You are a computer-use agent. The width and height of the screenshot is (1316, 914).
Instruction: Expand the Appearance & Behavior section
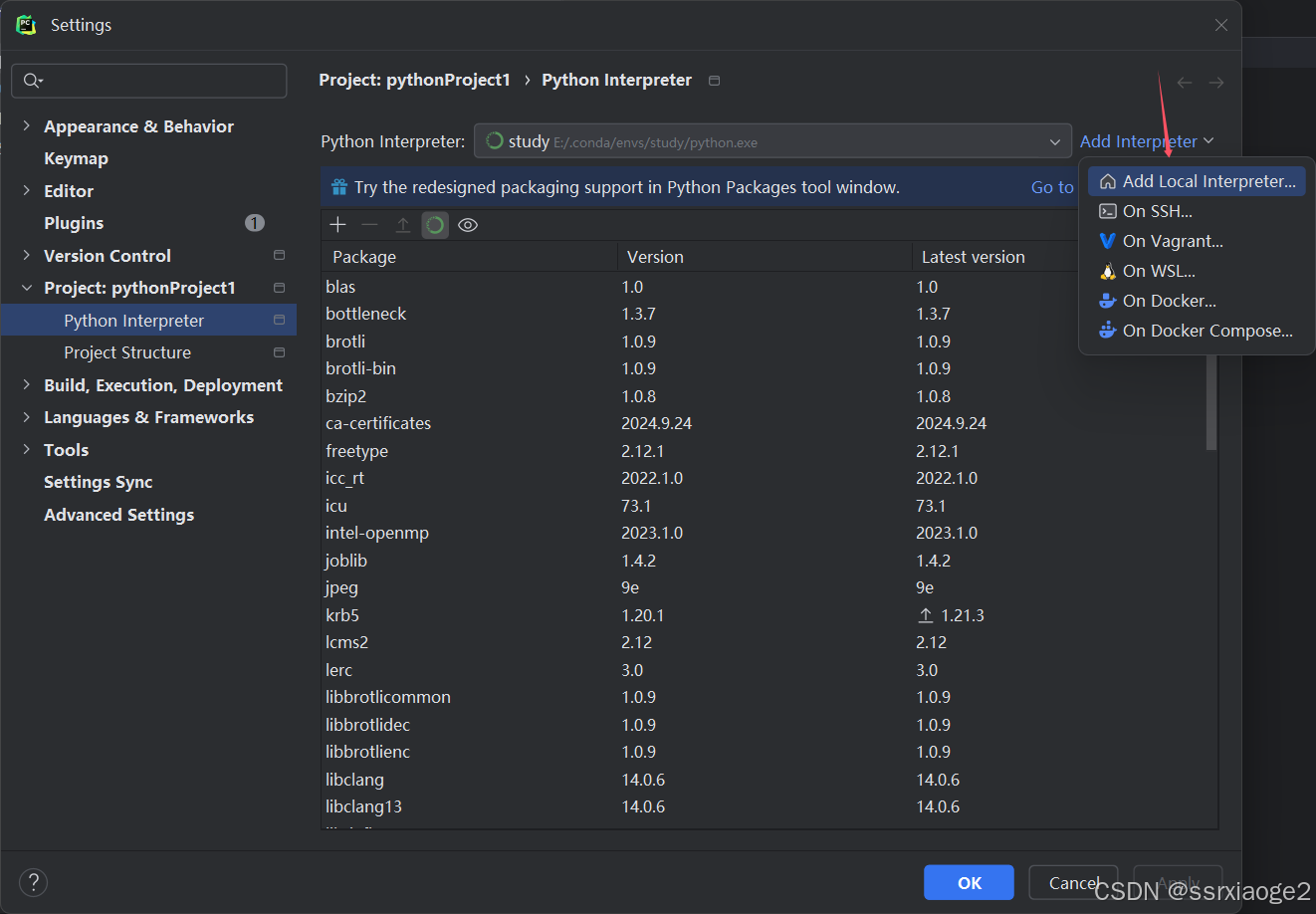pyautogui.click(x=27, y=126)
